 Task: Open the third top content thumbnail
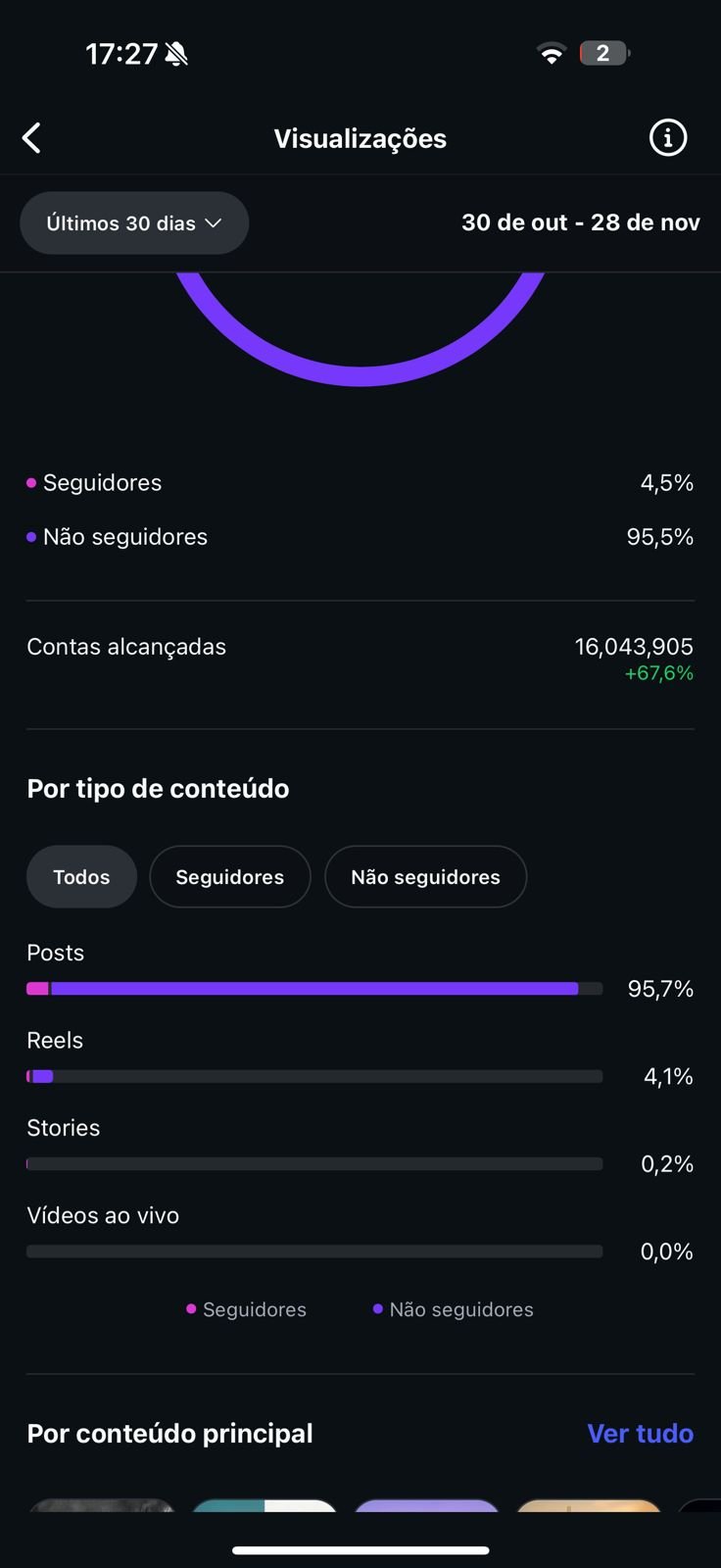pyautogui.click(x=426, y=1504)
